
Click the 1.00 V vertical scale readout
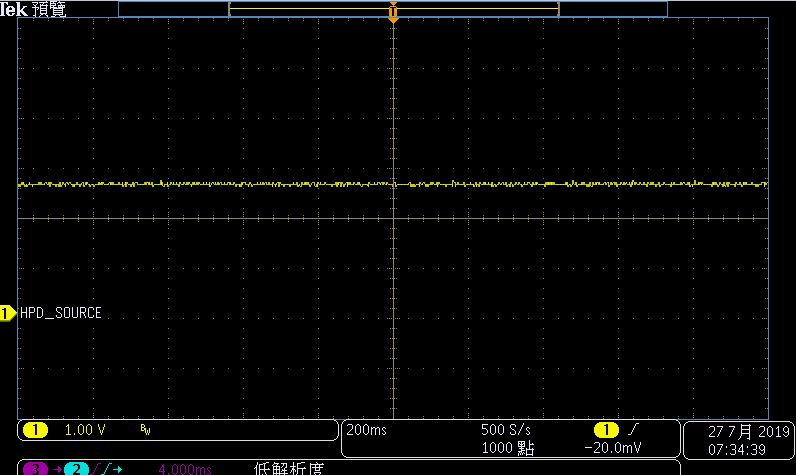pyautogui.click(x=85, y=430)
